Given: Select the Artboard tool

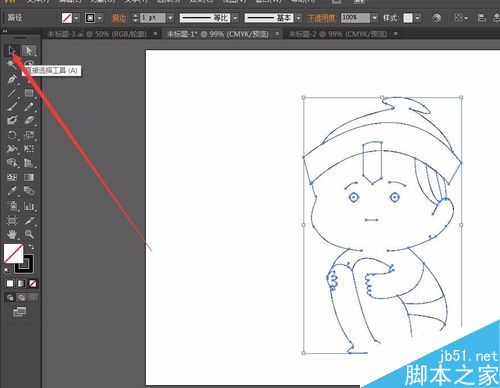Looking at the screenshot, I should pyautogui.click(x=12, y=220).
